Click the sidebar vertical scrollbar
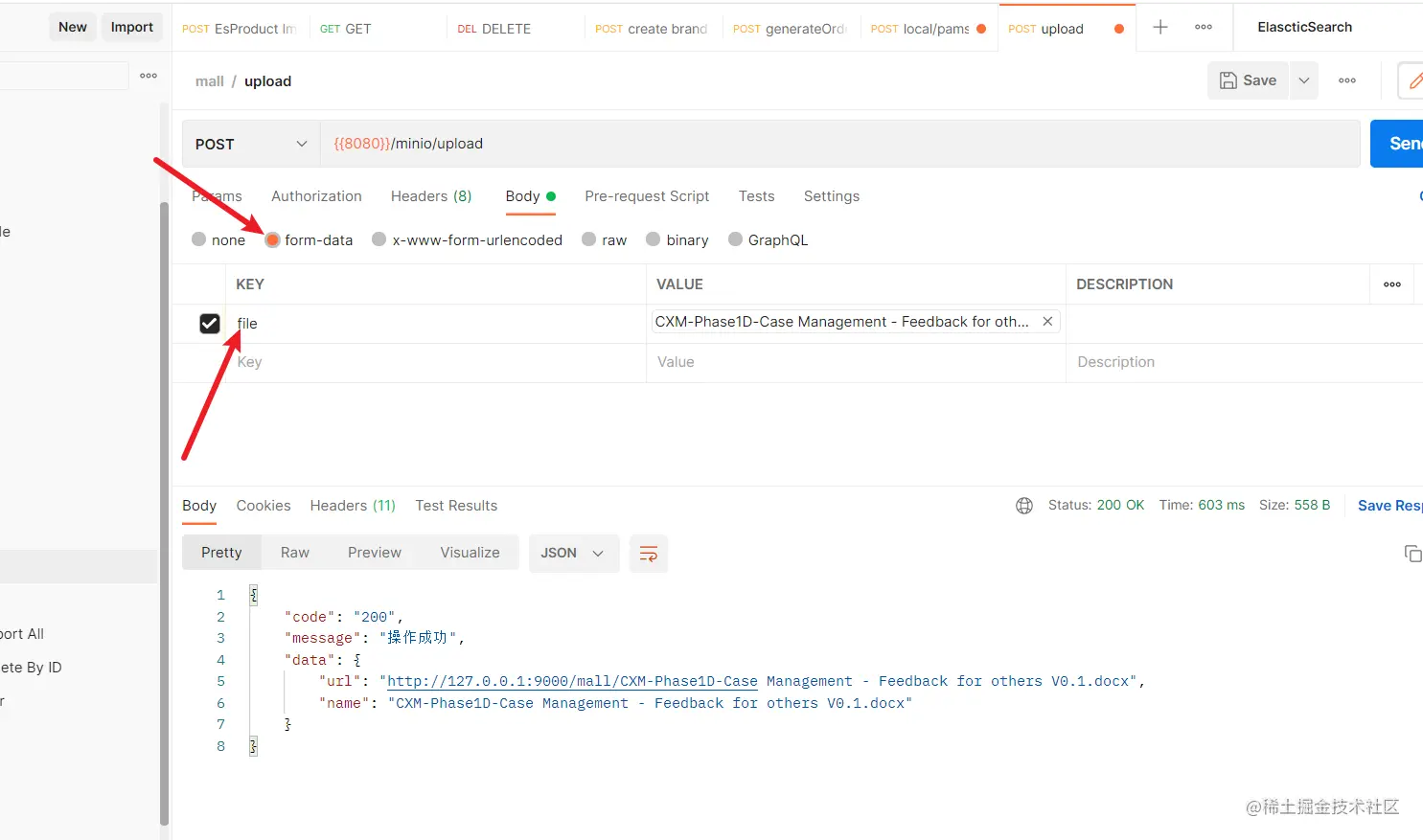 tap(164, 513)
